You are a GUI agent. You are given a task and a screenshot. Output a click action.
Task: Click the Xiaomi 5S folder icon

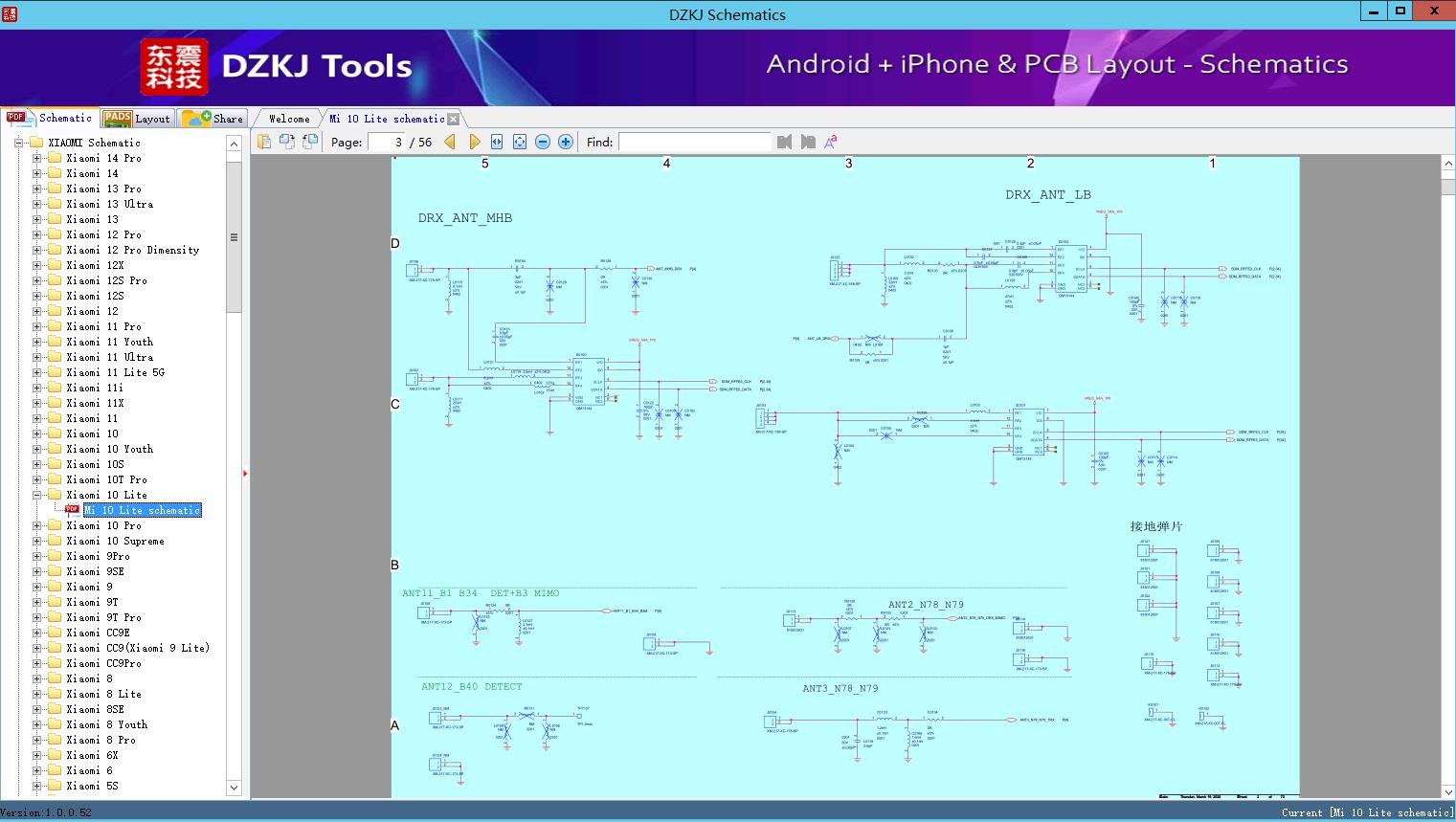click(55, 786)
